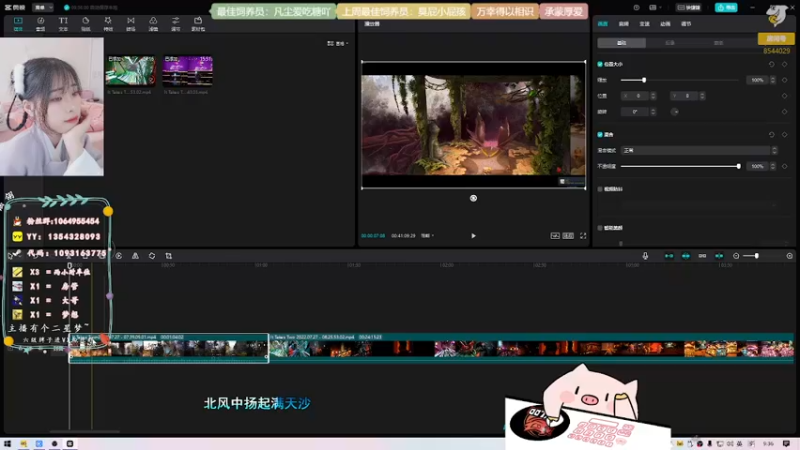Toggle the main track magnet
Viewport: 800px width, 450px height.
coord(669,256)
